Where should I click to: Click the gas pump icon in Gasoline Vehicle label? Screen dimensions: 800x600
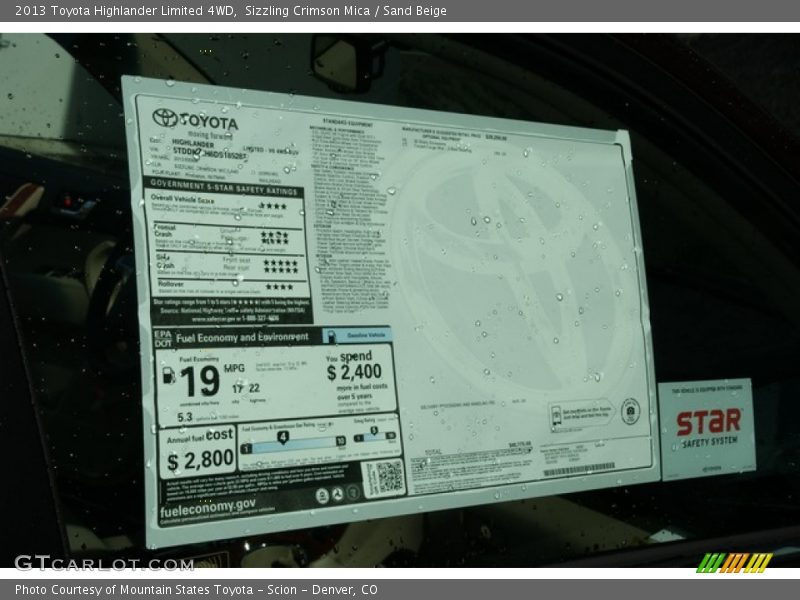(331, 336)
